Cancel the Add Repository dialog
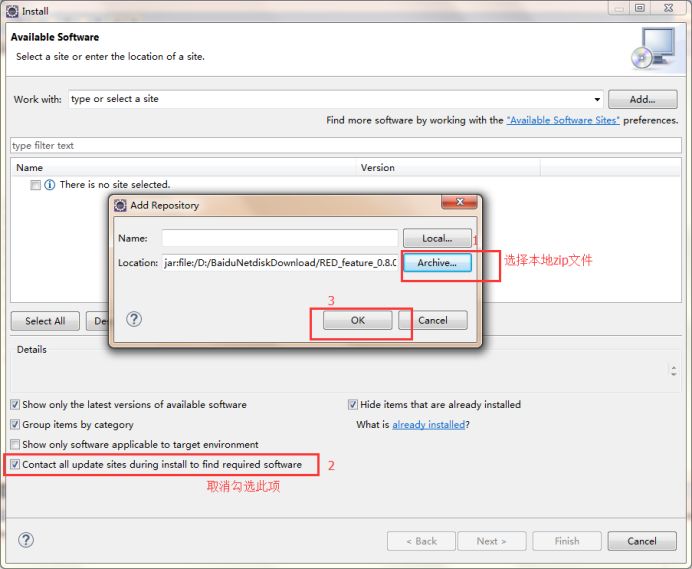The image size is (692, 569). click(x=432, y=320)
